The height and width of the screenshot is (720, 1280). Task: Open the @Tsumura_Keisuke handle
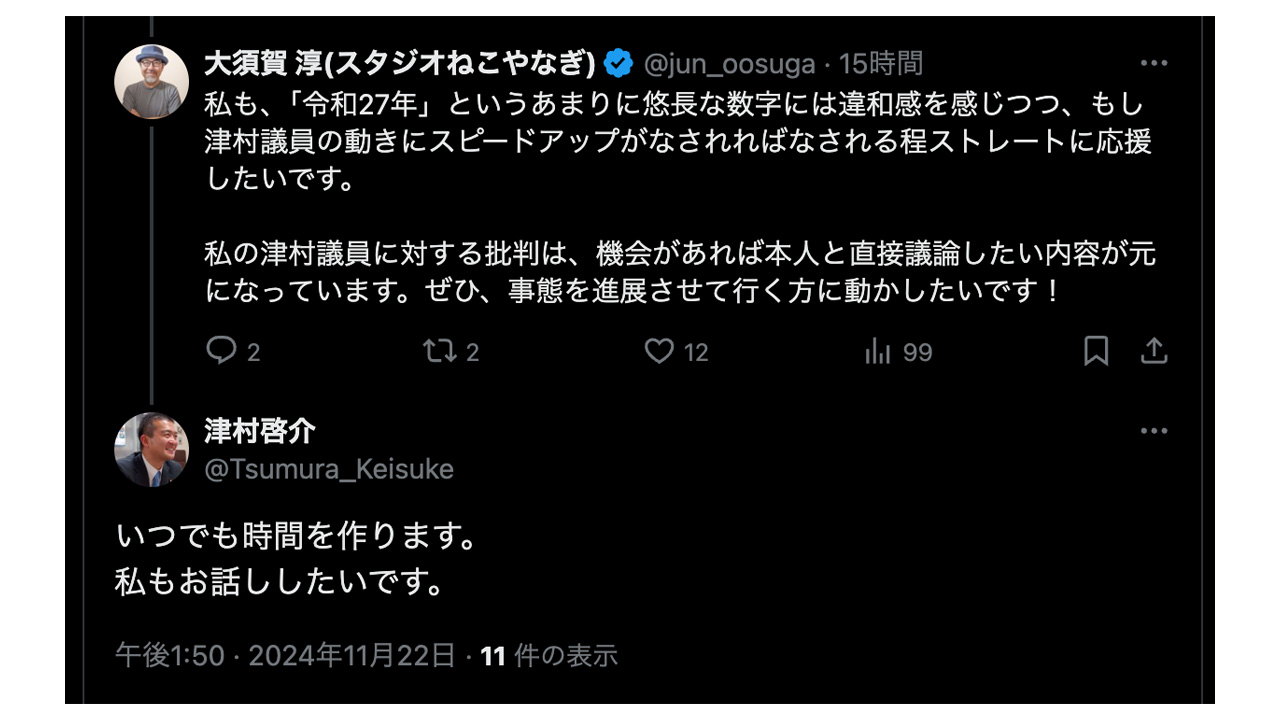point(329,469)
